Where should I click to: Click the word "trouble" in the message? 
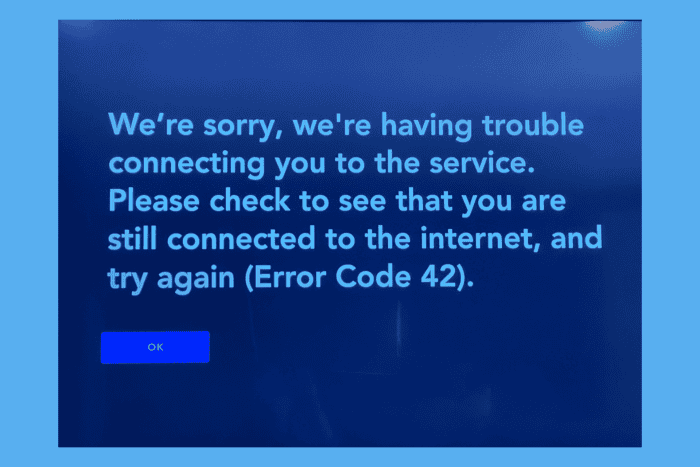533,124
